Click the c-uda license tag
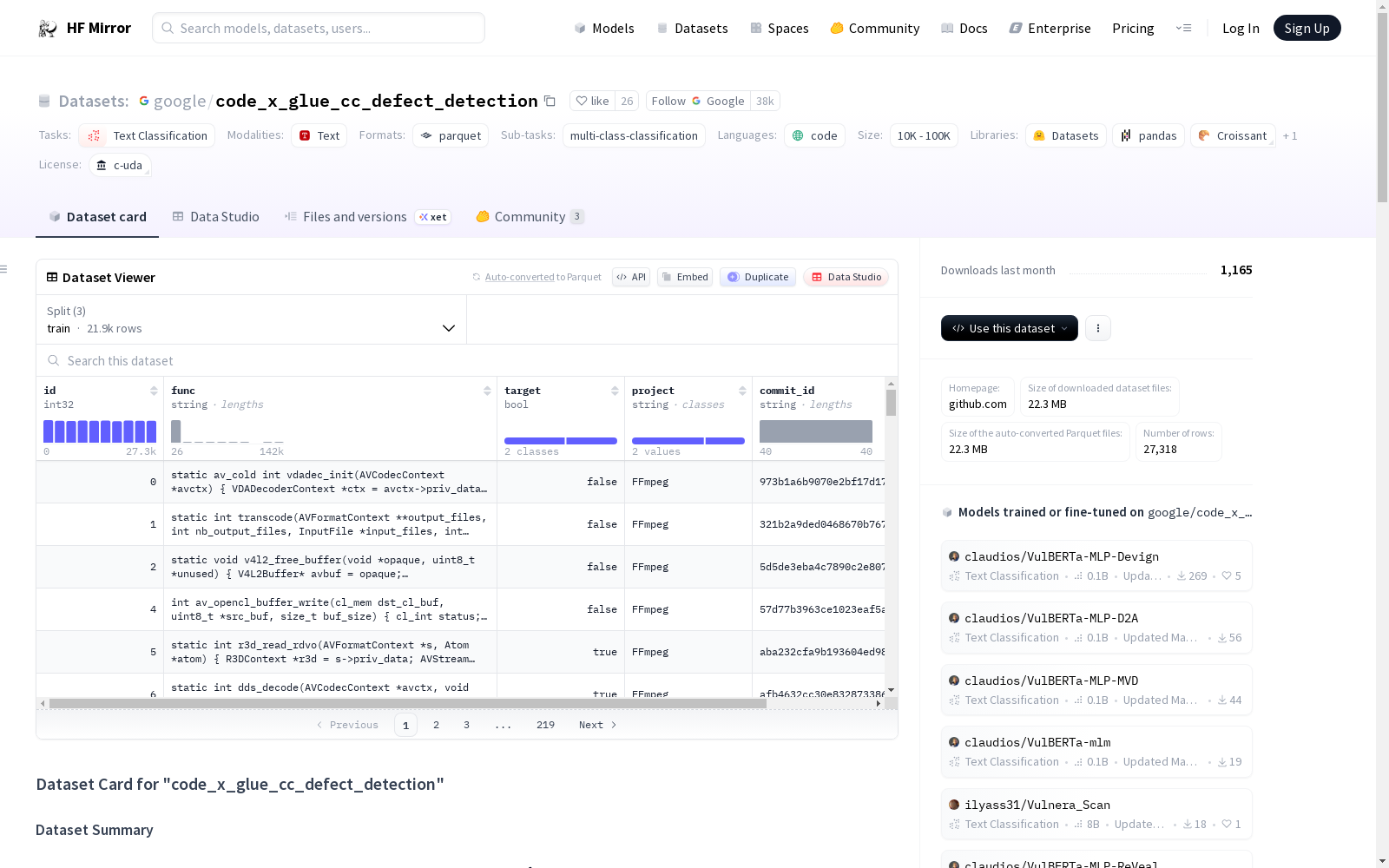 (120, 165)
